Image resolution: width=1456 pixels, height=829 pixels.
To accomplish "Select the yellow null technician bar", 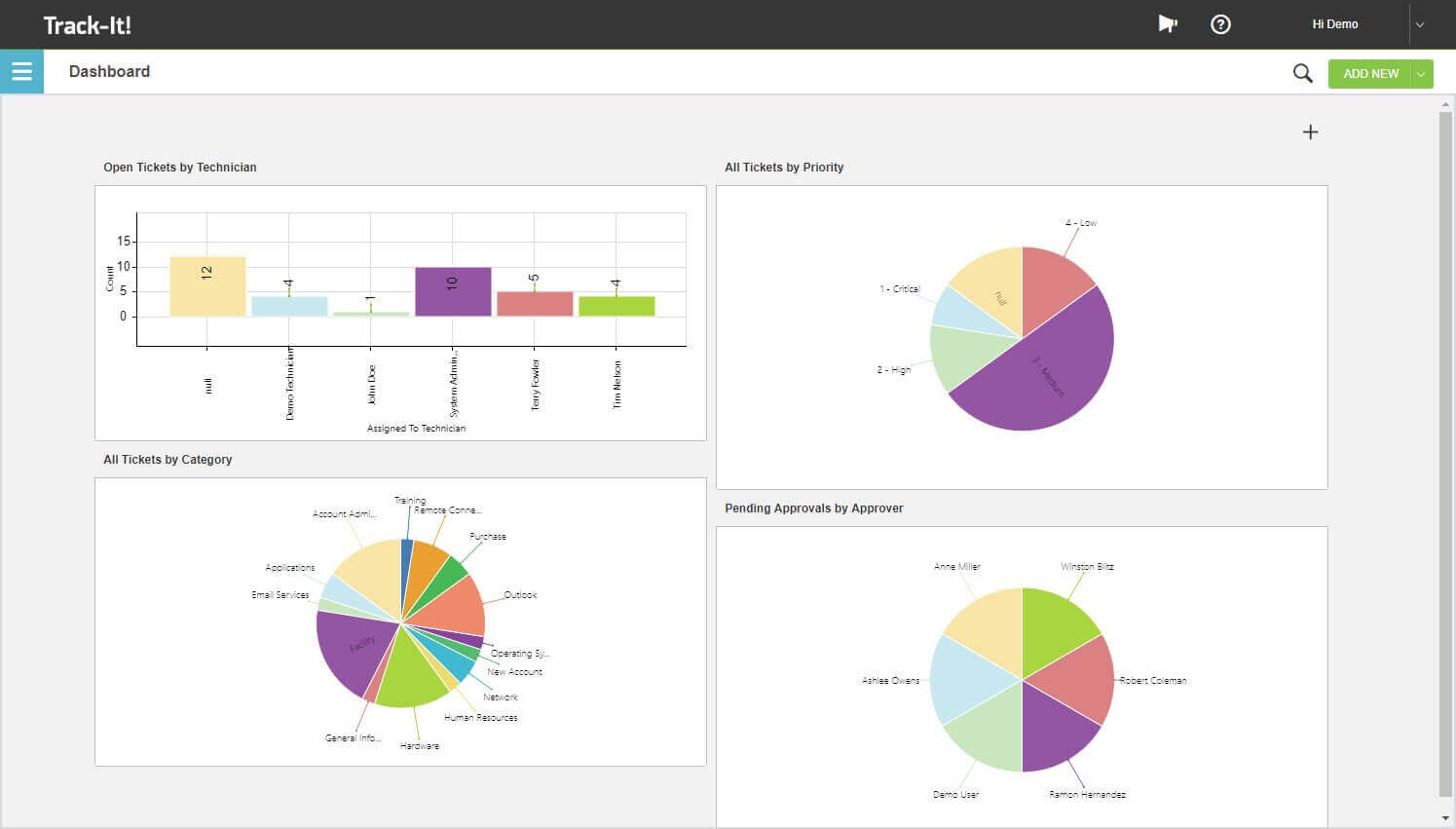I will (x=207, y=286).
